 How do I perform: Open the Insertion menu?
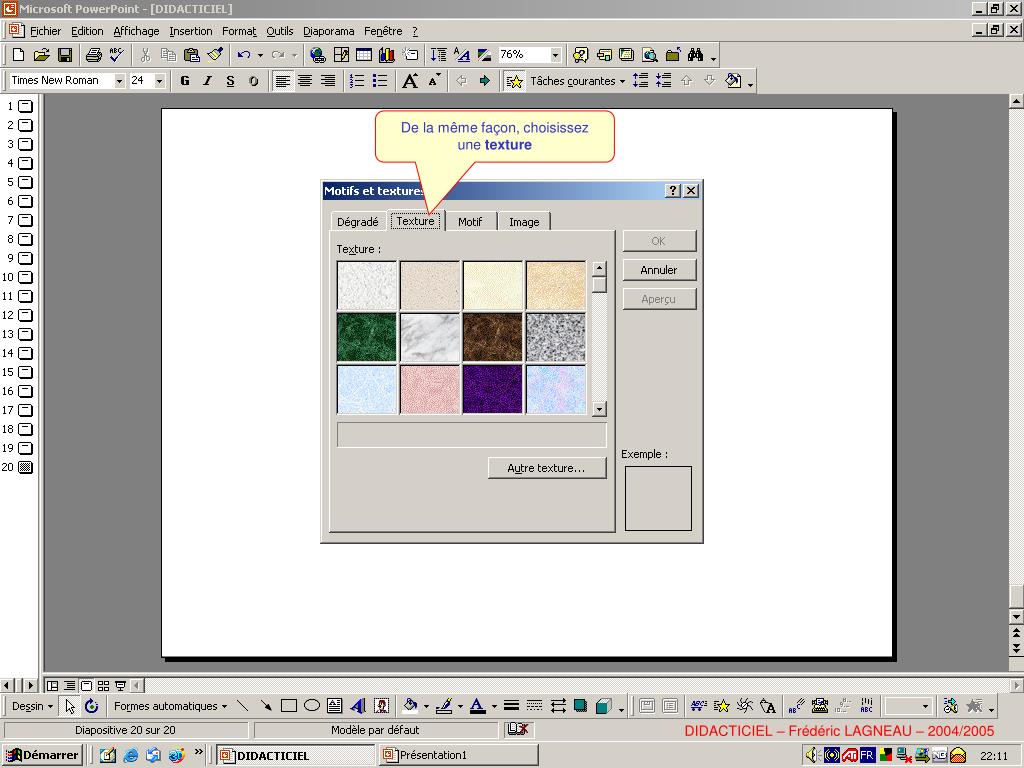pyautogui.click(x=191, y=31)
